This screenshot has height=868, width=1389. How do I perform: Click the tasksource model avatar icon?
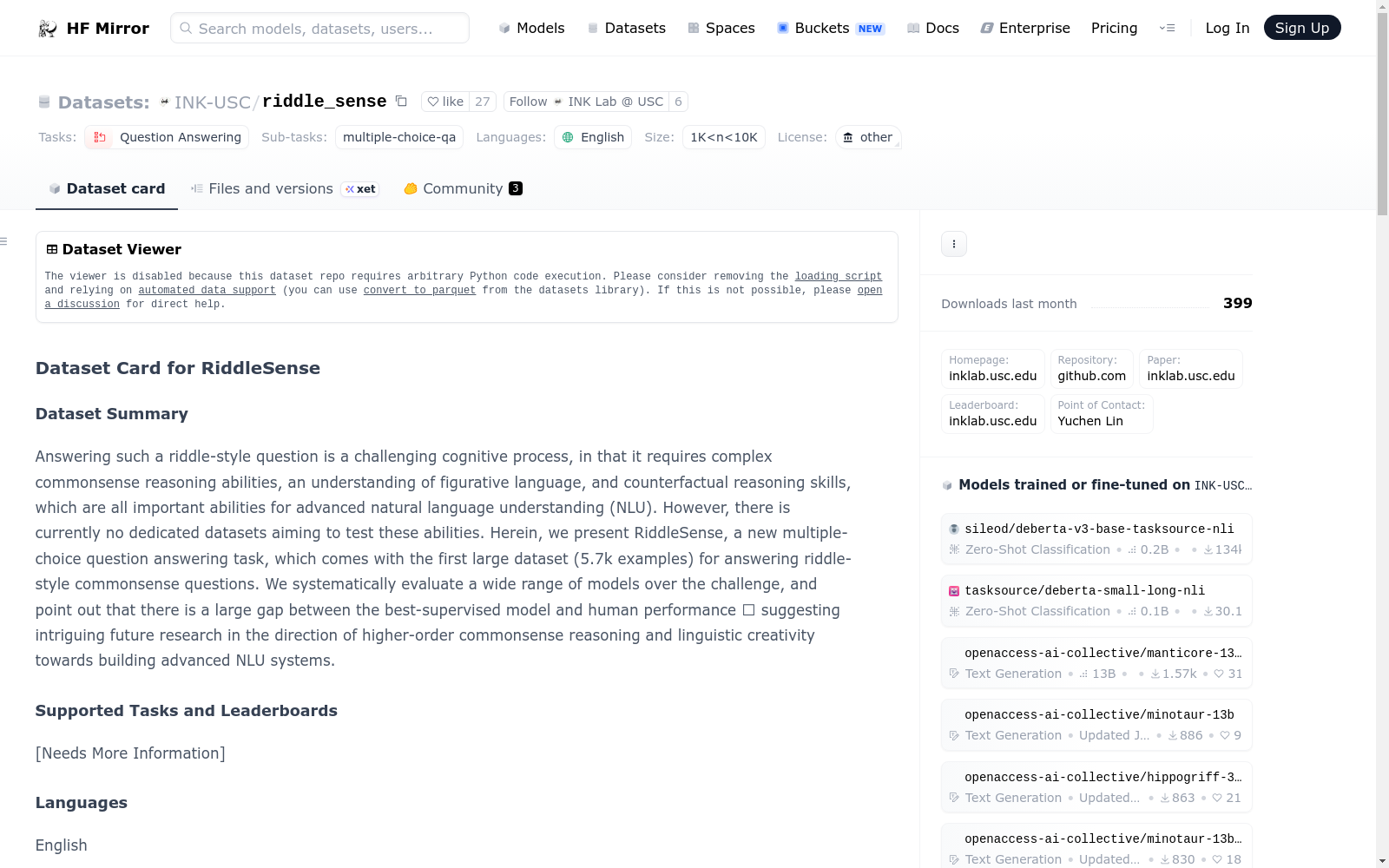pyautogui.click(x=954, y=591)
